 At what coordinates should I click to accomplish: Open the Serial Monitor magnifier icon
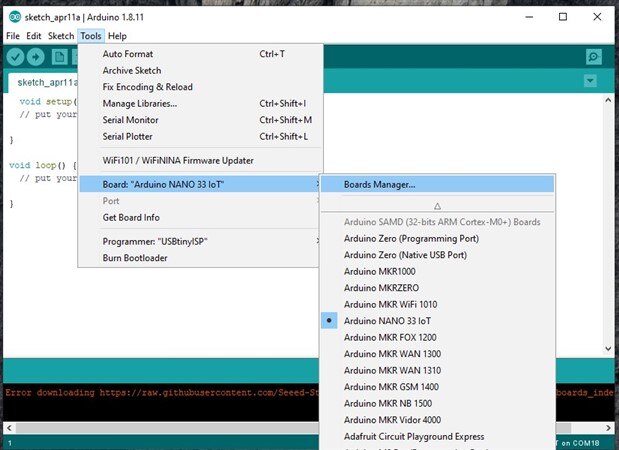tap(593, 57)
